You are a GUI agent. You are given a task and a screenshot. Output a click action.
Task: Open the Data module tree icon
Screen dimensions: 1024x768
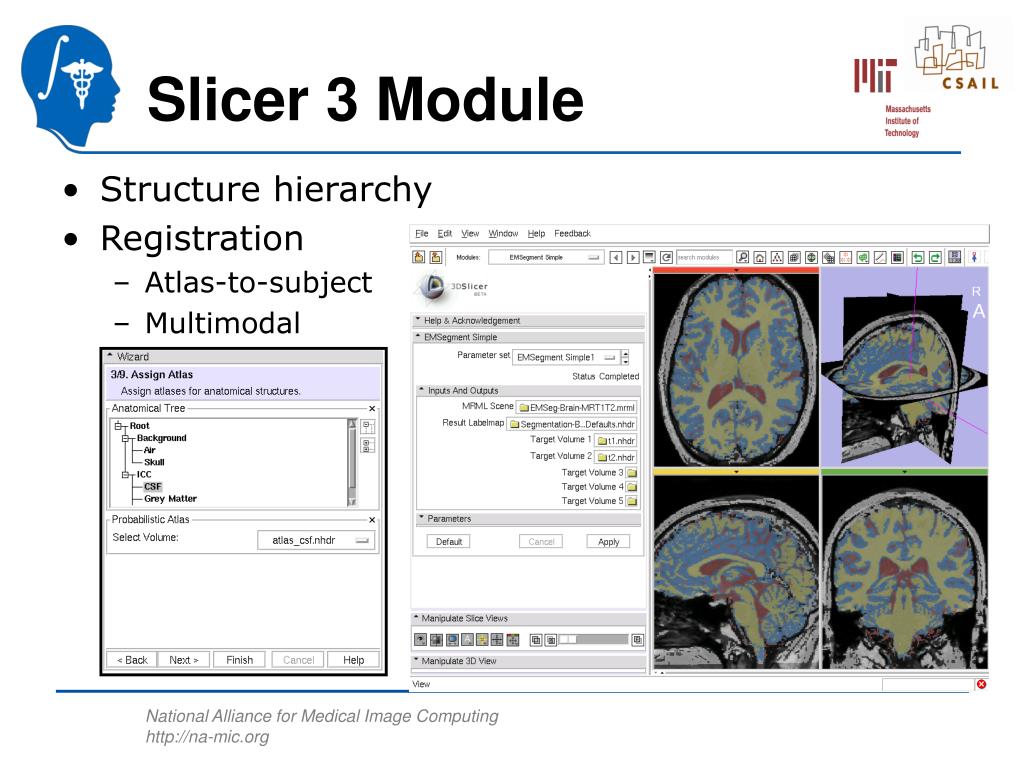click(777, 257)
